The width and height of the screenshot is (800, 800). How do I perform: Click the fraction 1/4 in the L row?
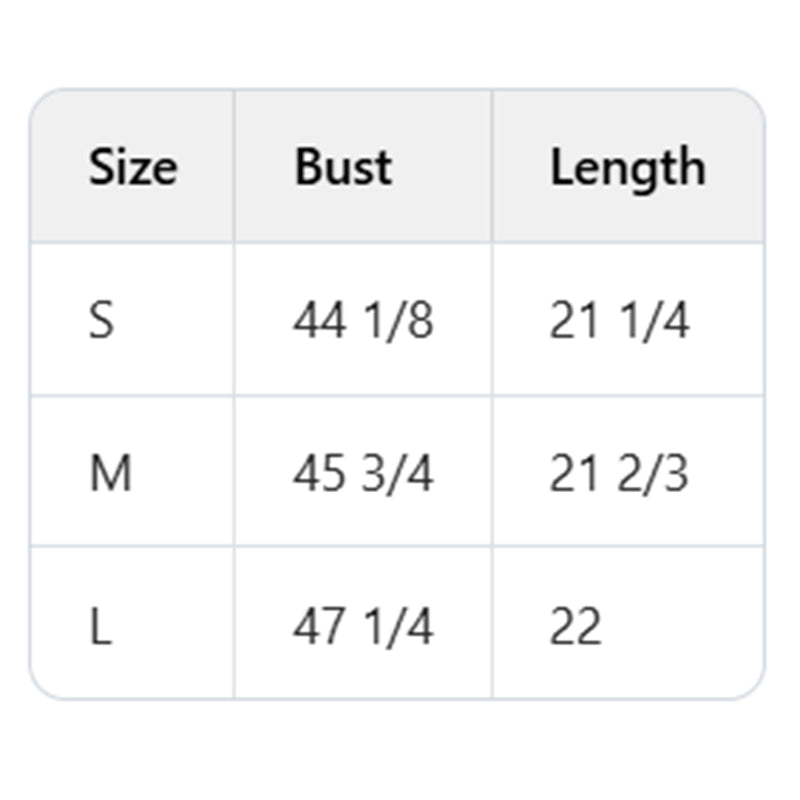pyautogui.click(x=398, y=627)
